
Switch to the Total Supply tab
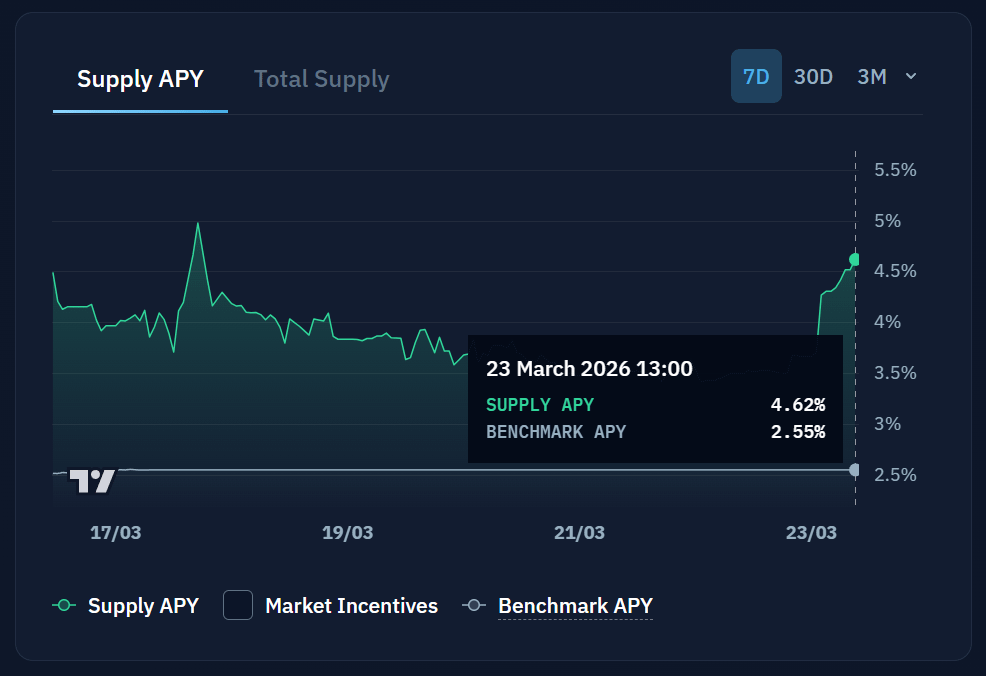321,79
